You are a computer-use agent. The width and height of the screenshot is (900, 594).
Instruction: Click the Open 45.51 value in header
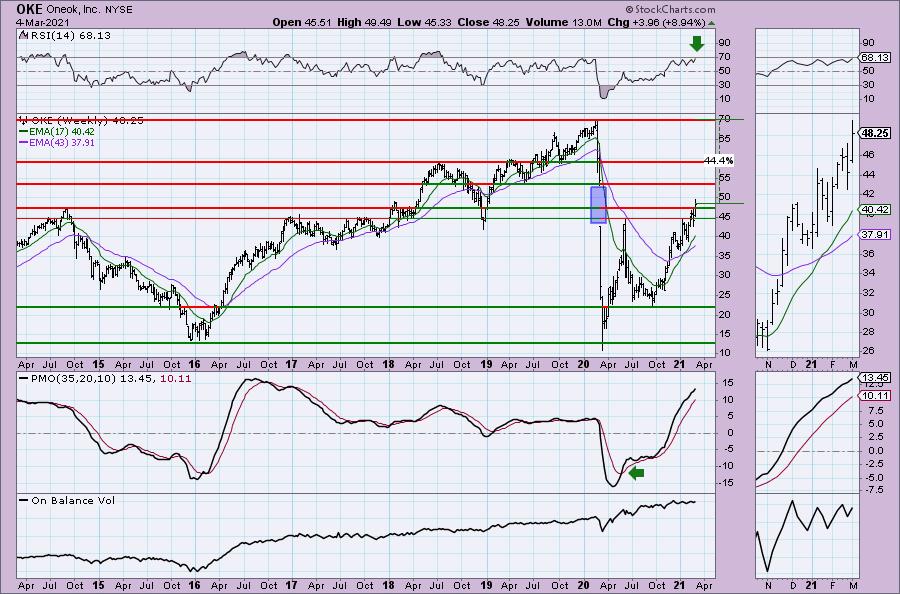302,22
